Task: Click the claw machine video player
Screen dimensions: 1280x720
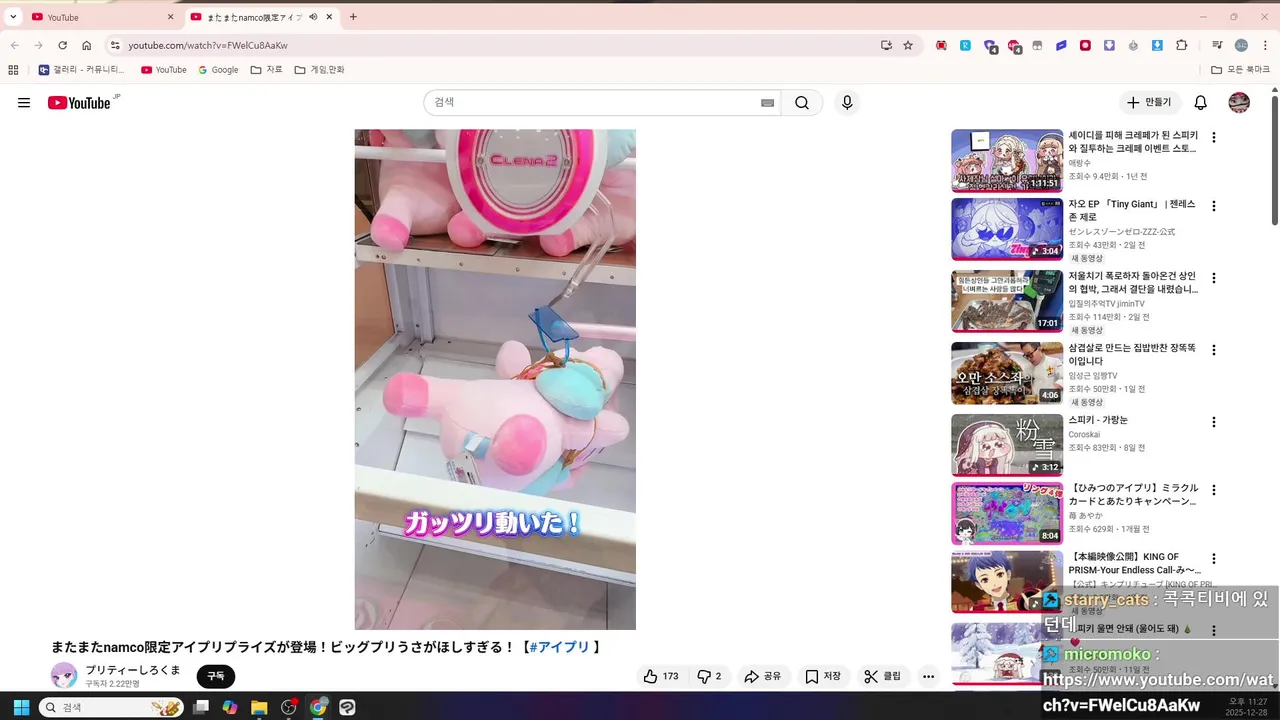Action: 495,379
